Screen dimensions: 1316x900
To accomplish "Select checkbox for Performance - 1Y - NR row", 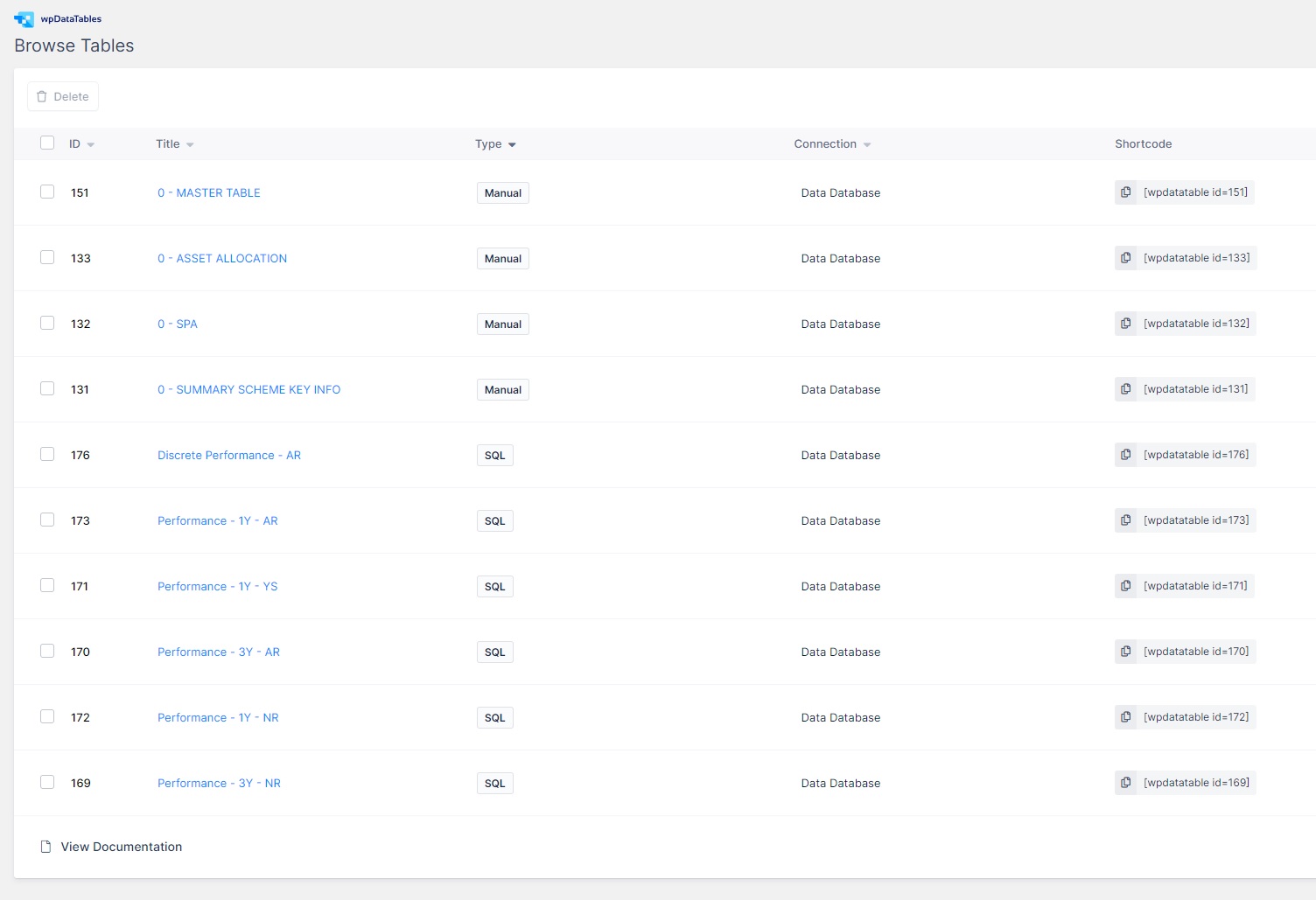I will pyautogui.click(x=47, y=716).
